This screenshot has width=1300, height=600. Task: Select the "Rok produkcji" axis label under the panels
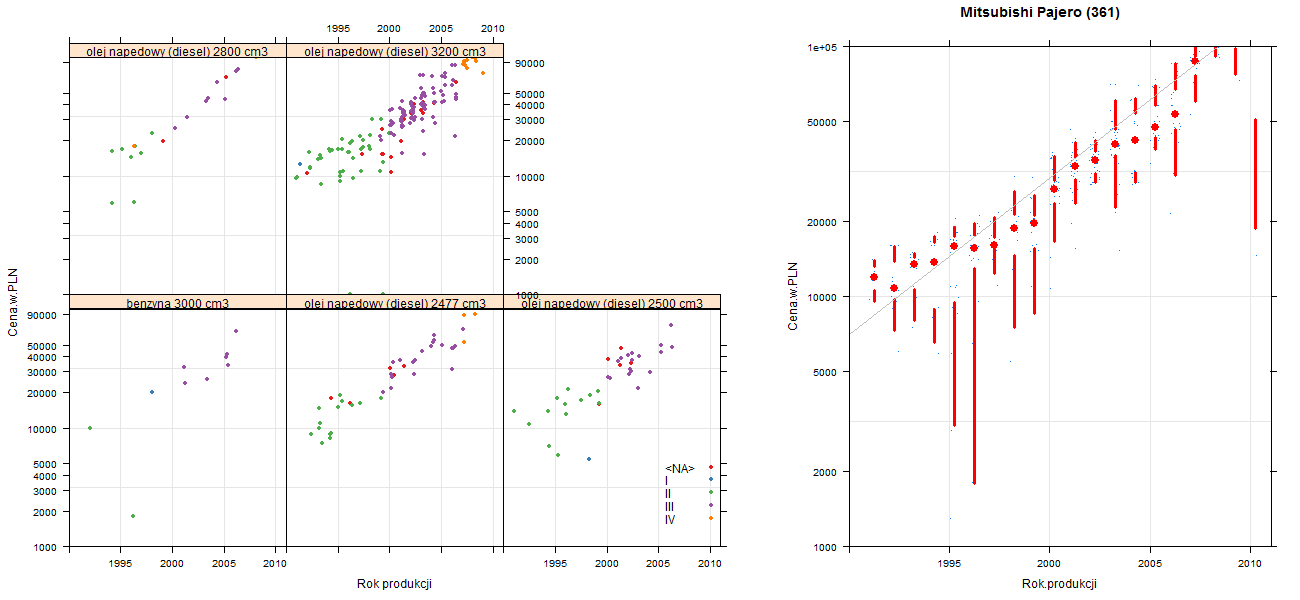pos(395,584)
